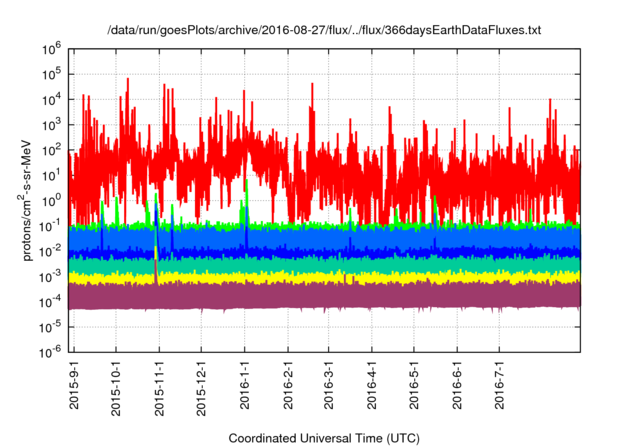Click the 2016-1-1 date label
The width and height of the screenshot is (640, 448).
pyautogui.click(x=244, y=385)
